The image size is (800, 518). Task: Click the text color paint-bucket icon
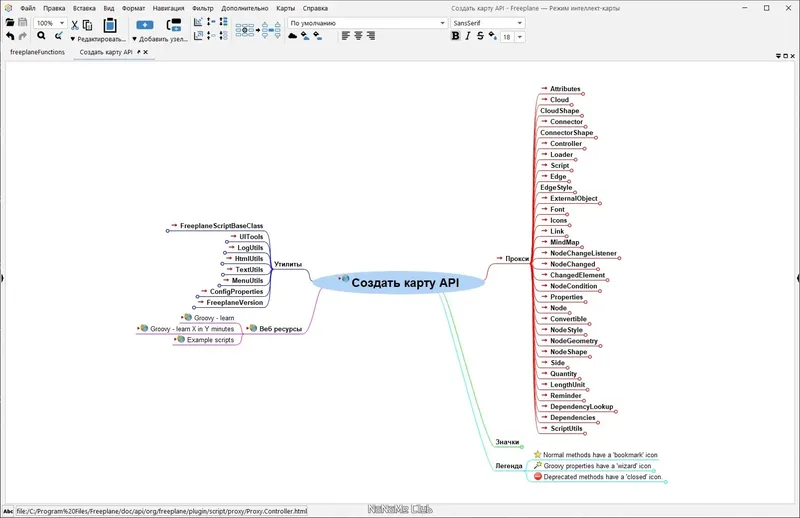(x=492, y=36)
